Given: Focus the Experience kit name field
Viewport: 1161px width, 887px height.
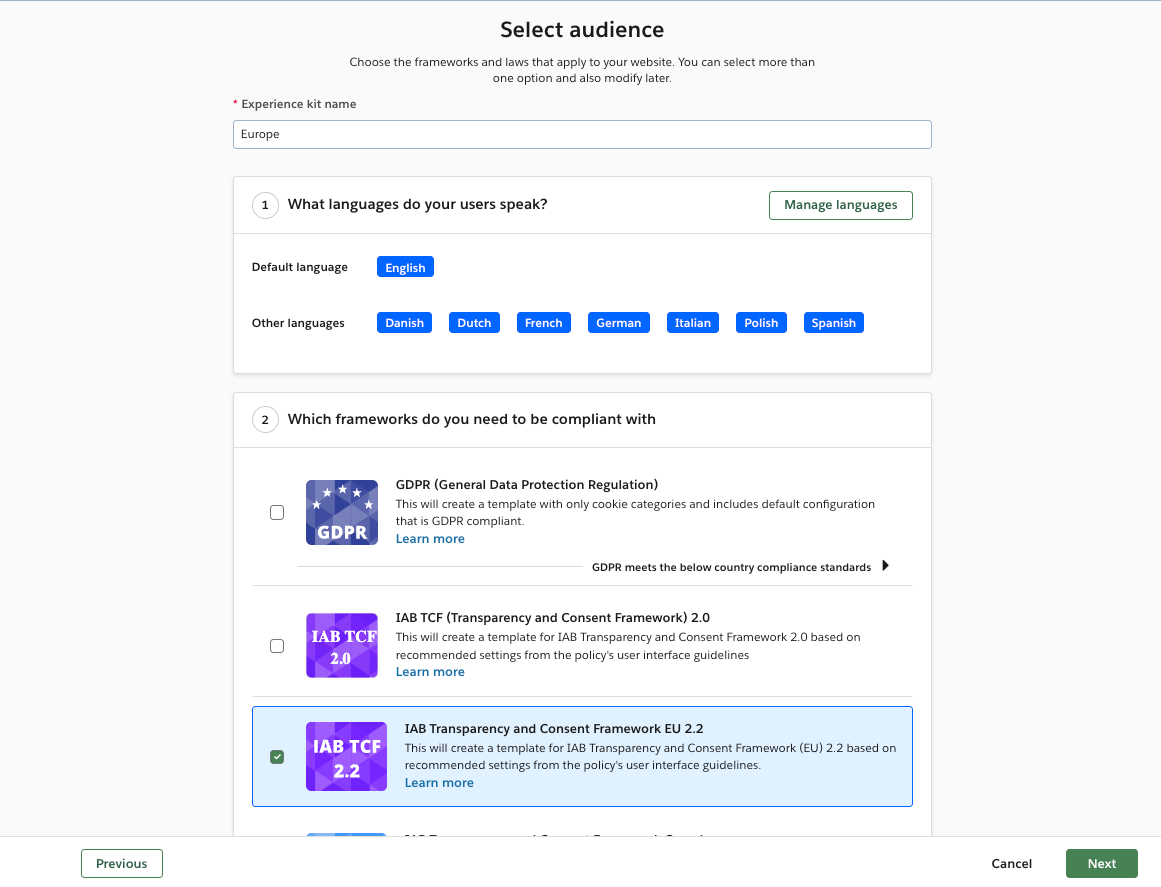Looking at the screenshot, I should point(582,135).
